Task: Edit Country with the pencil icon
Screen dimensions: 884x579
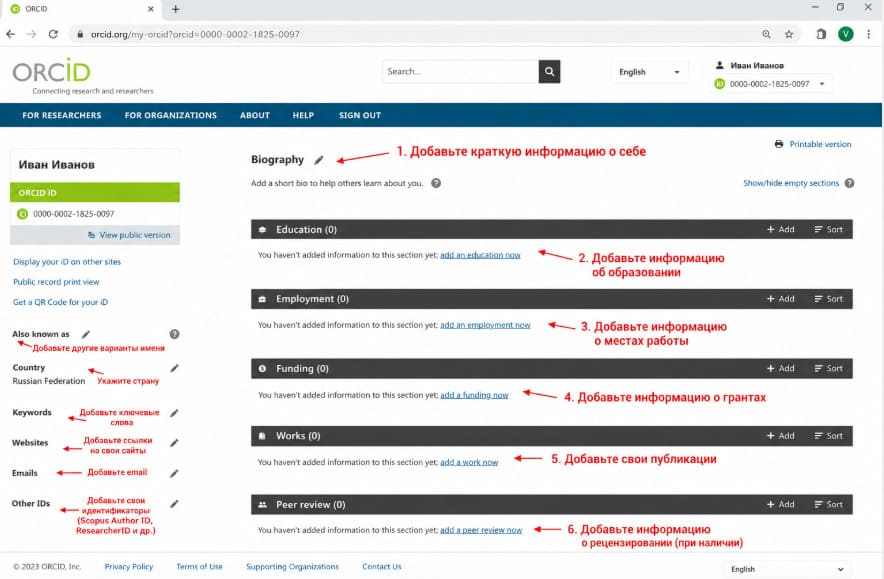Action: (x=175, y=368)
